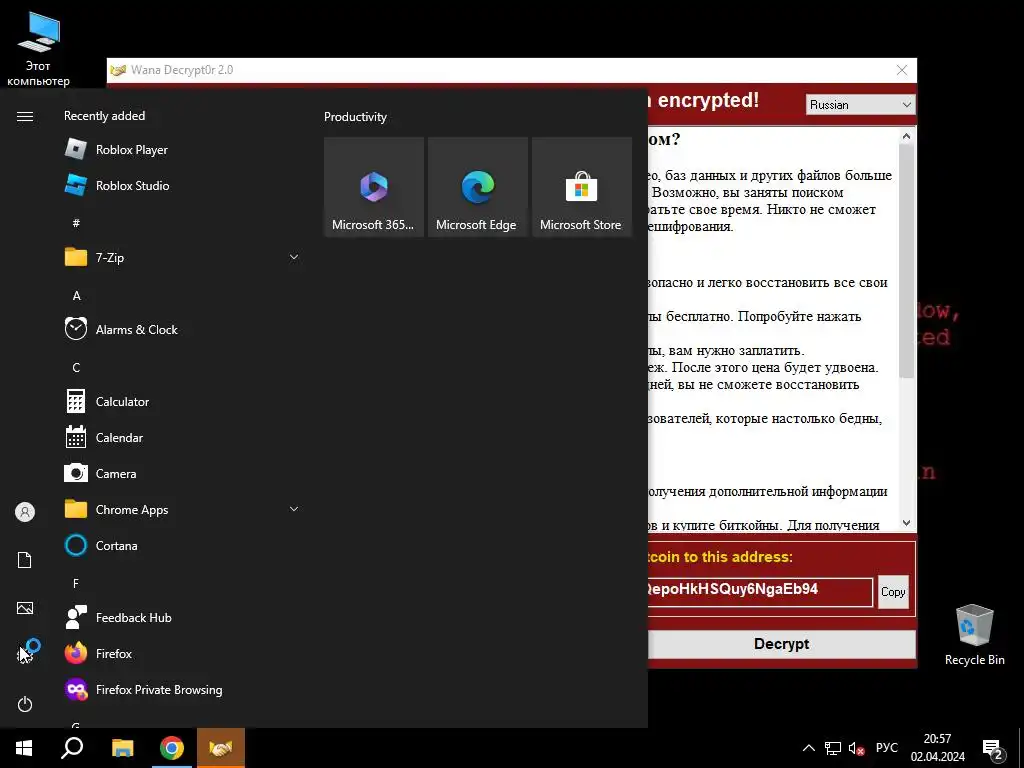1024x768 pixels.
Task: Switch input language РУС indicator
Action: click(887, 748)
